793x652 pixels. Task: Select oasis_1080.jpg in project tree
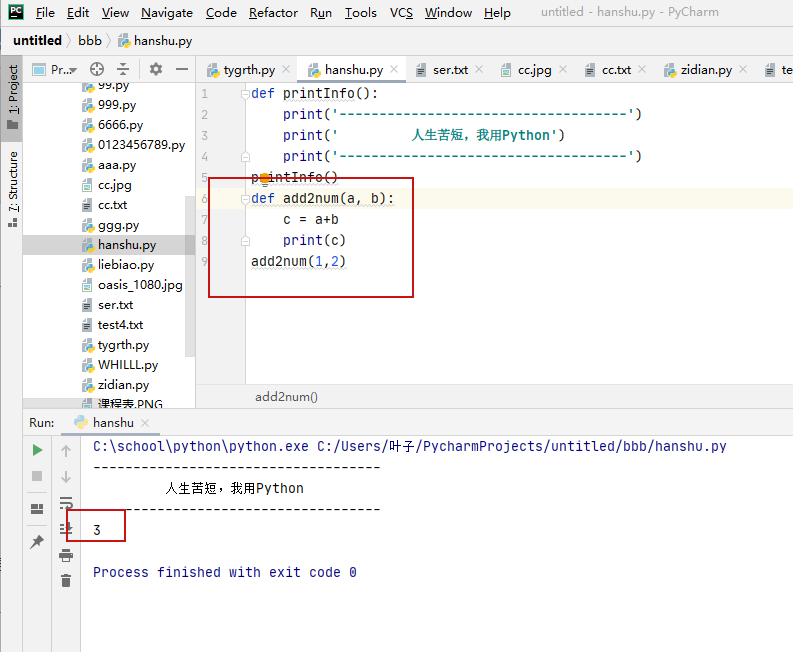click(133, 285)
